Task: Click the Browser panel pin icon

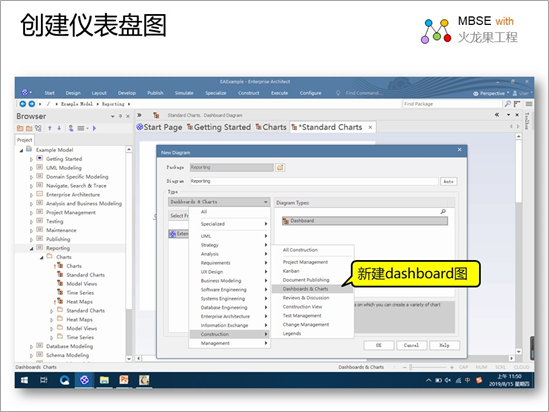Action: 120,116
